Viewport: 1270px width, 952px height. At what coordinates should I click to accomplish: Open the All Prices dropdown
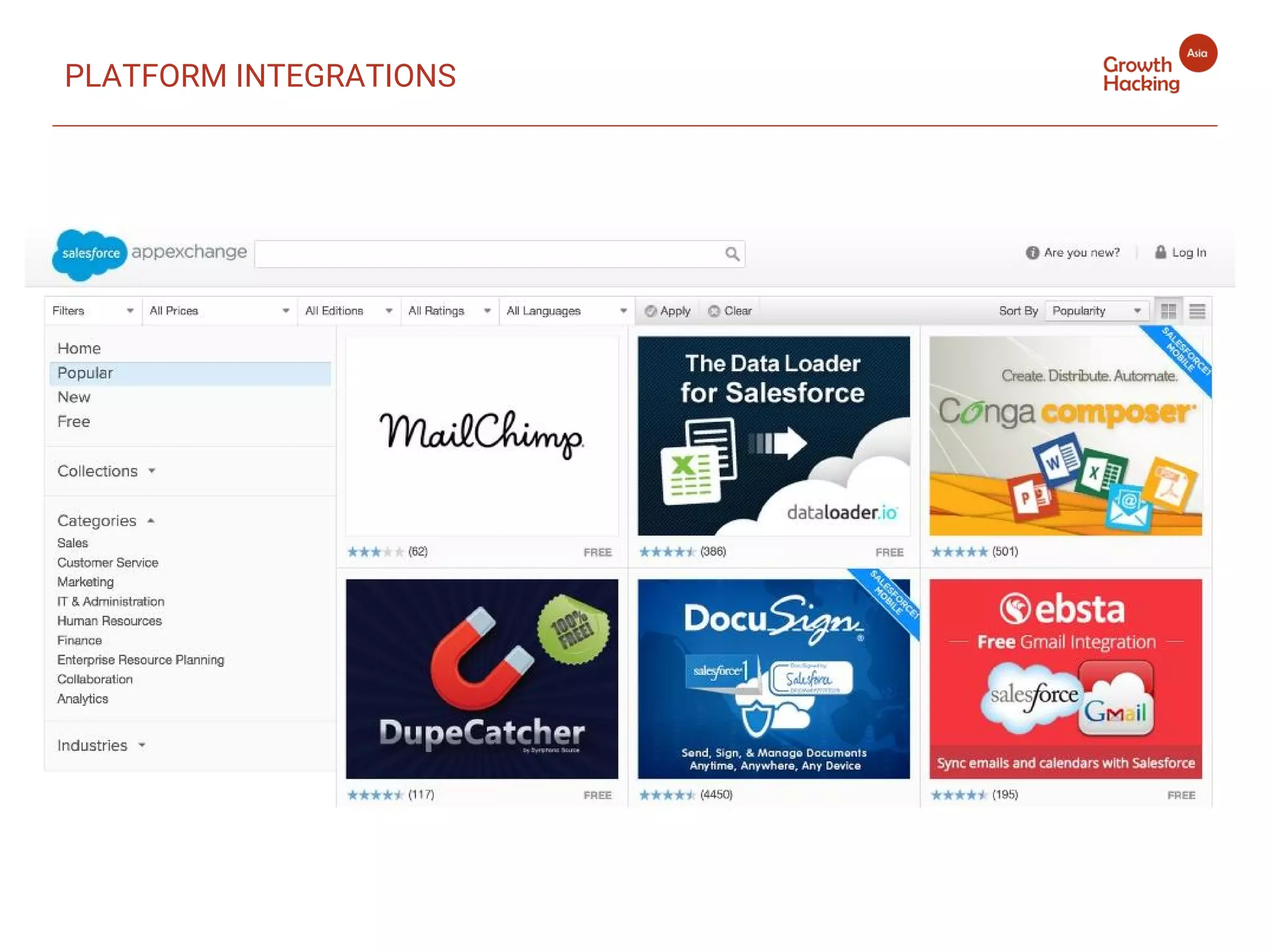point(220,311)
